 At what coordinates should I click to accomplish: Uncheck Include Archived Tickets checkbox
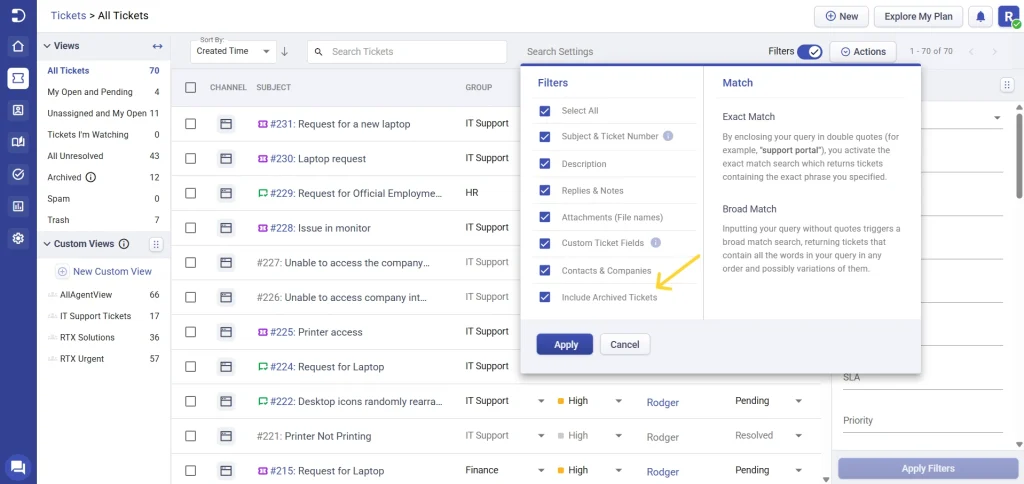tap(545, 297)
